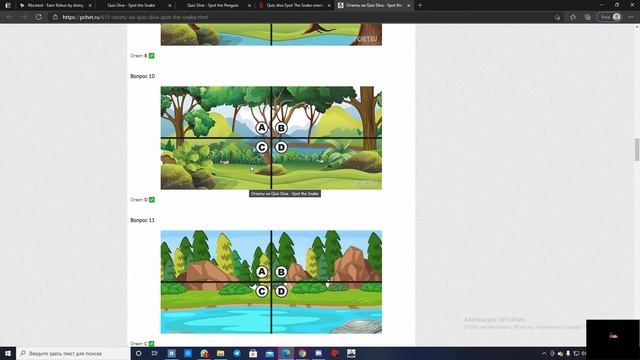Click the Вопрос 11 heading

pos(142,220)
